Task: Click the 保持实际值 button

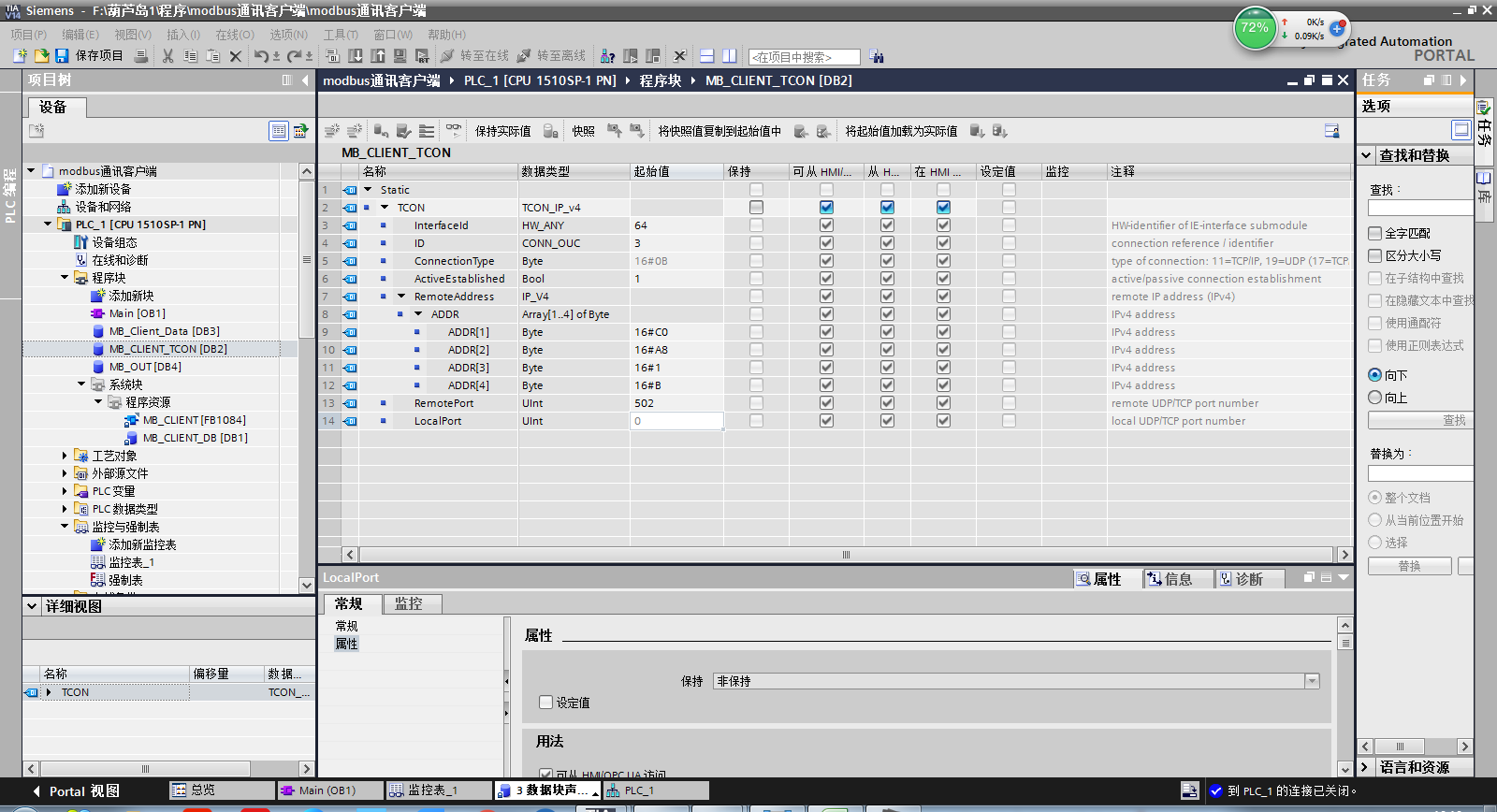Action: point(502,131)
